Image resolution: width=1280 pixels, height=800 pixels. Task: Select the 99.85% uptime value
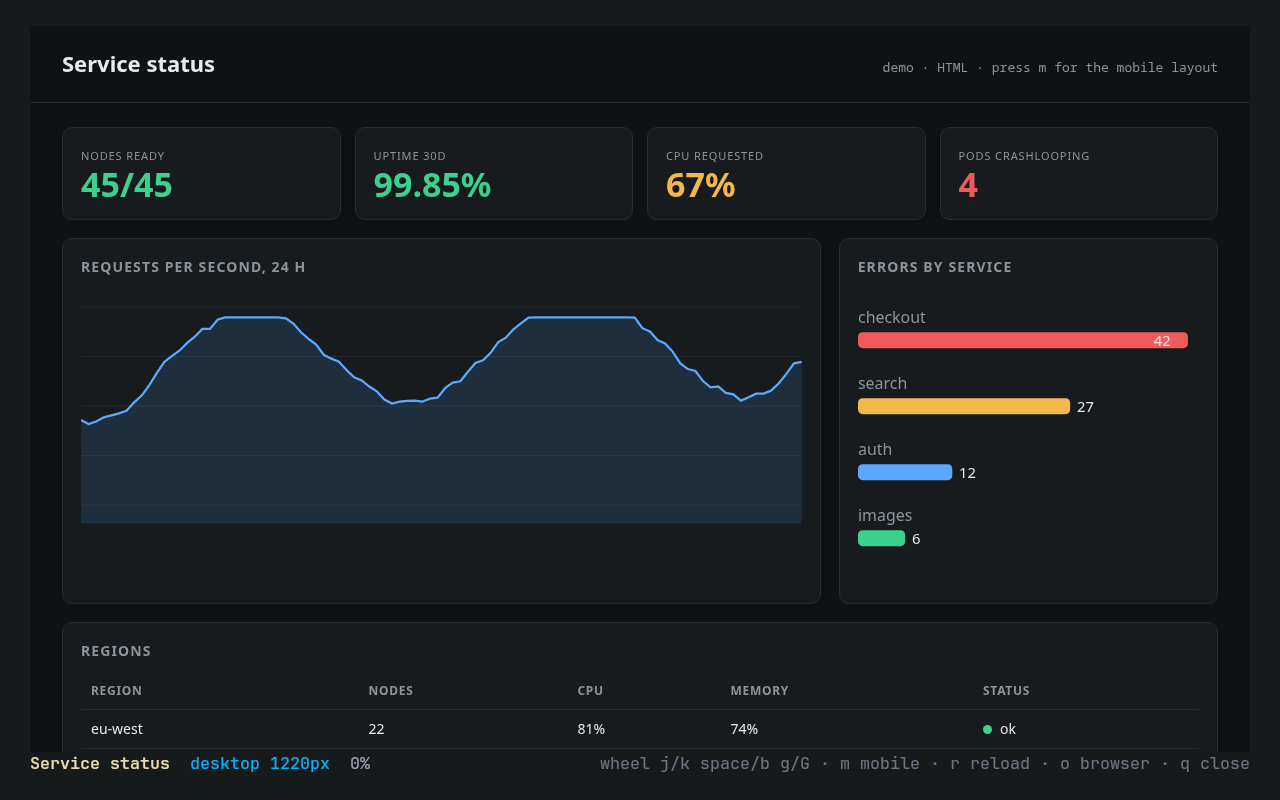click(x=432, y=185)
